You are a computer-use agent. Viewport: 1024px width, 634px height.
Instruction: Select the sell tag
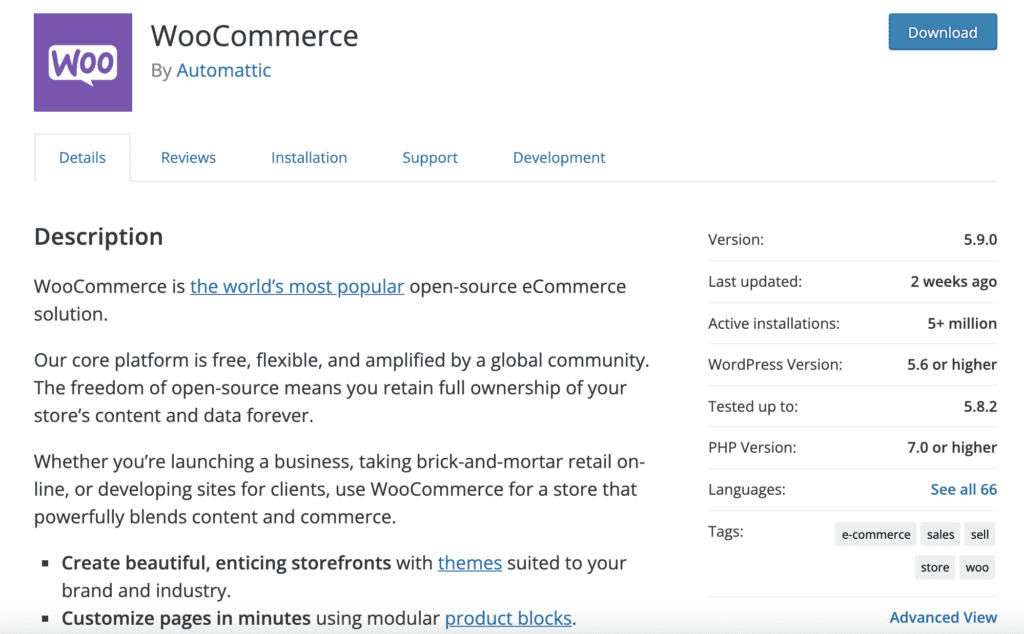point(980,534)
